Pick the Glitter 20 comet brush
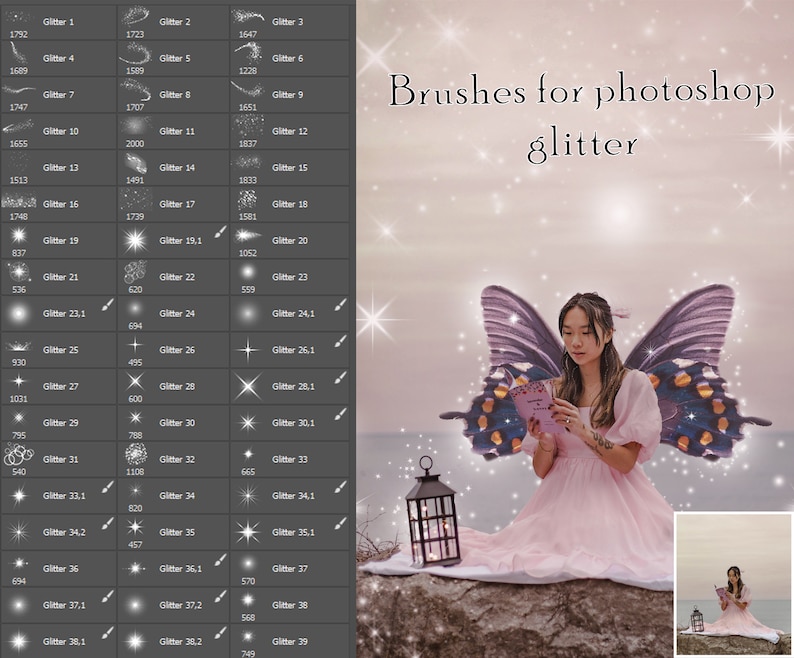Image resolution: width=794 pixels, height=658 pixels. [290, 241]
